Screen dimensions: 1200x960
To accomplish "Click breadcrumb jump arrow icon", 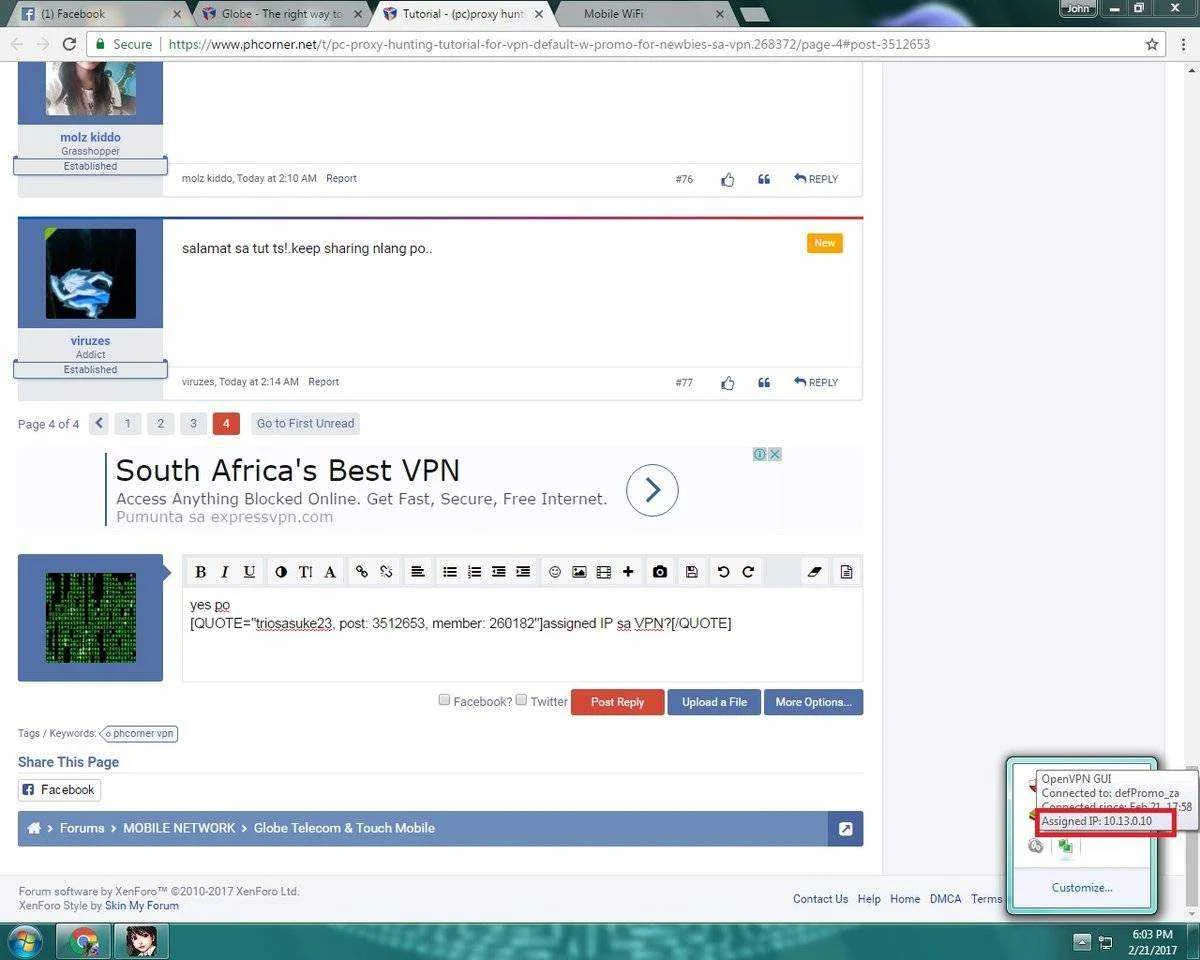I will click(845, 829).
